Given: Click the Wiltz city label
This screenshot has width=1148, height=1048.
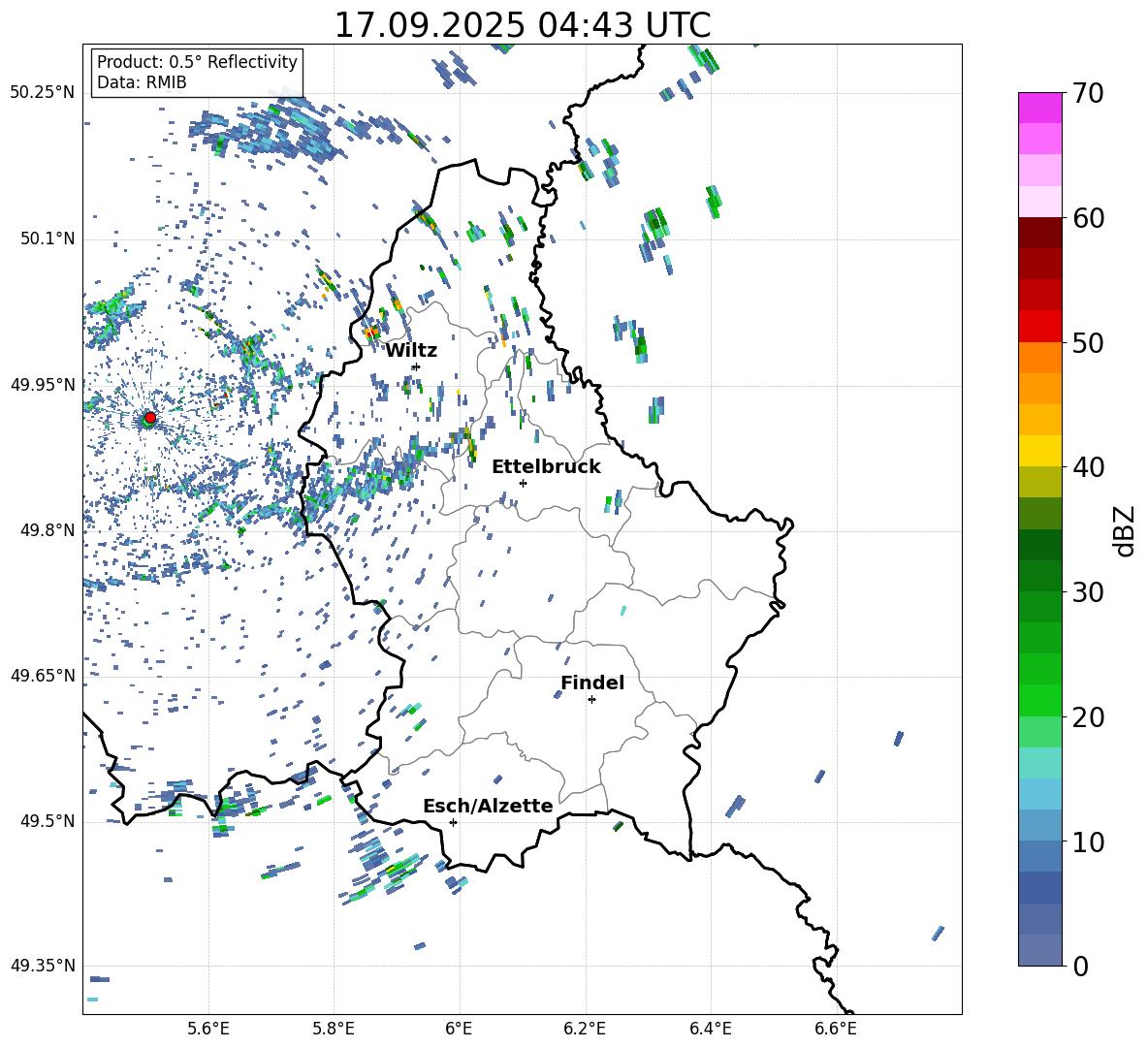Looking at the screenshot, I should click(x=411, y=350).
